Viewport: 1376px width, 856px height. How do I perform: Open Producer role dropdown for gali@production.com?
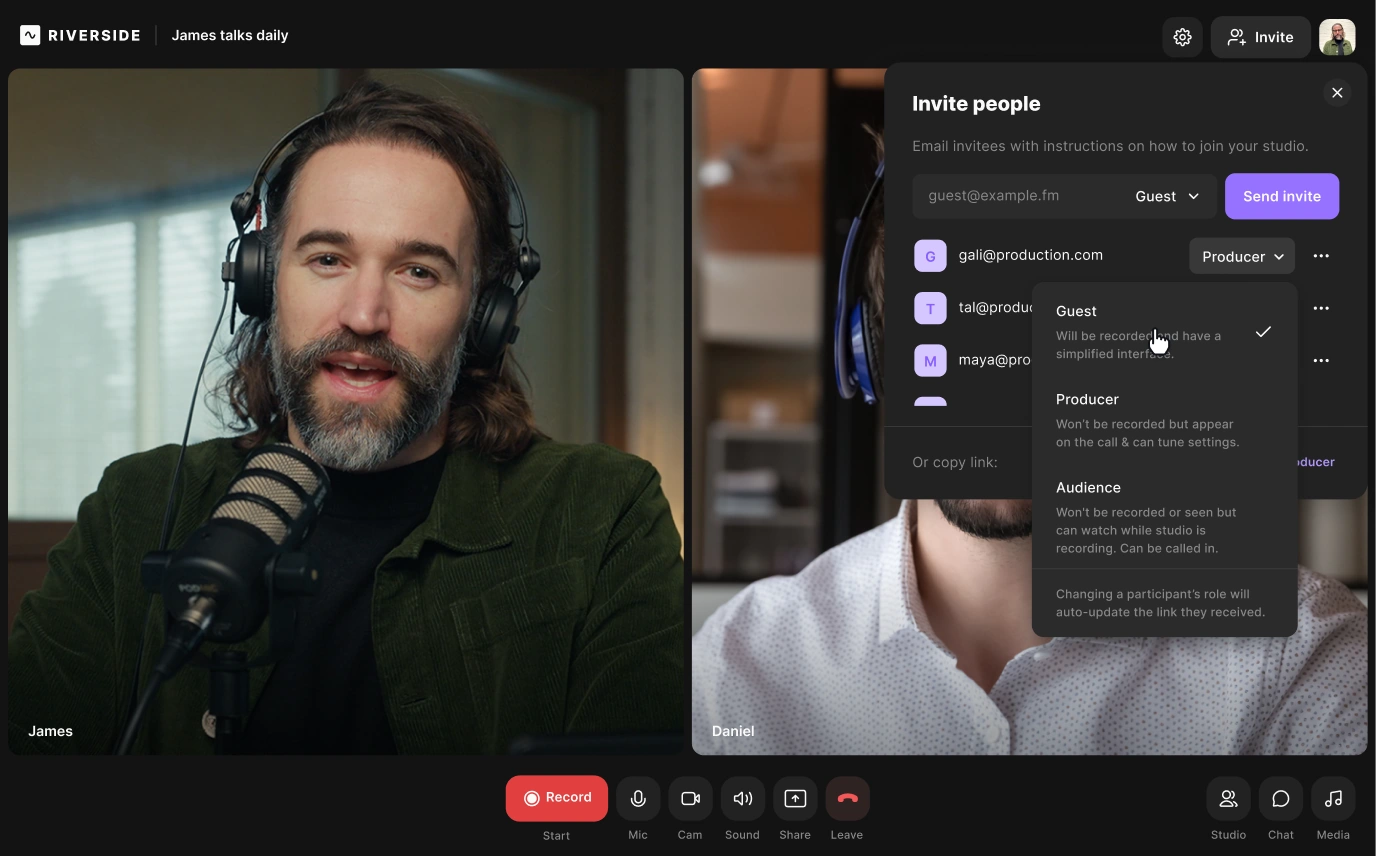[1242, 256]
